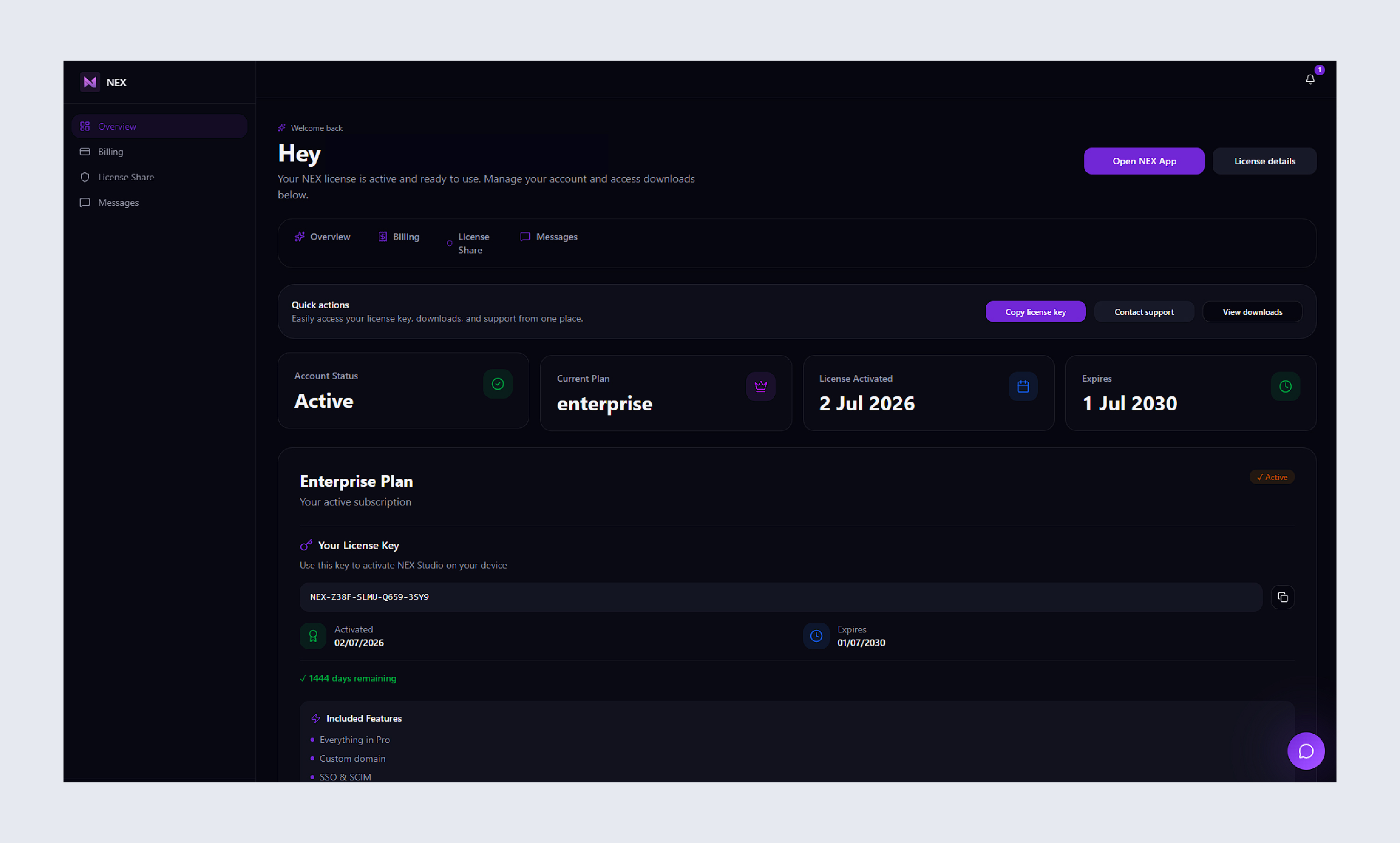Click the License Share shield icon in sidebar

(x=85, y=177)
